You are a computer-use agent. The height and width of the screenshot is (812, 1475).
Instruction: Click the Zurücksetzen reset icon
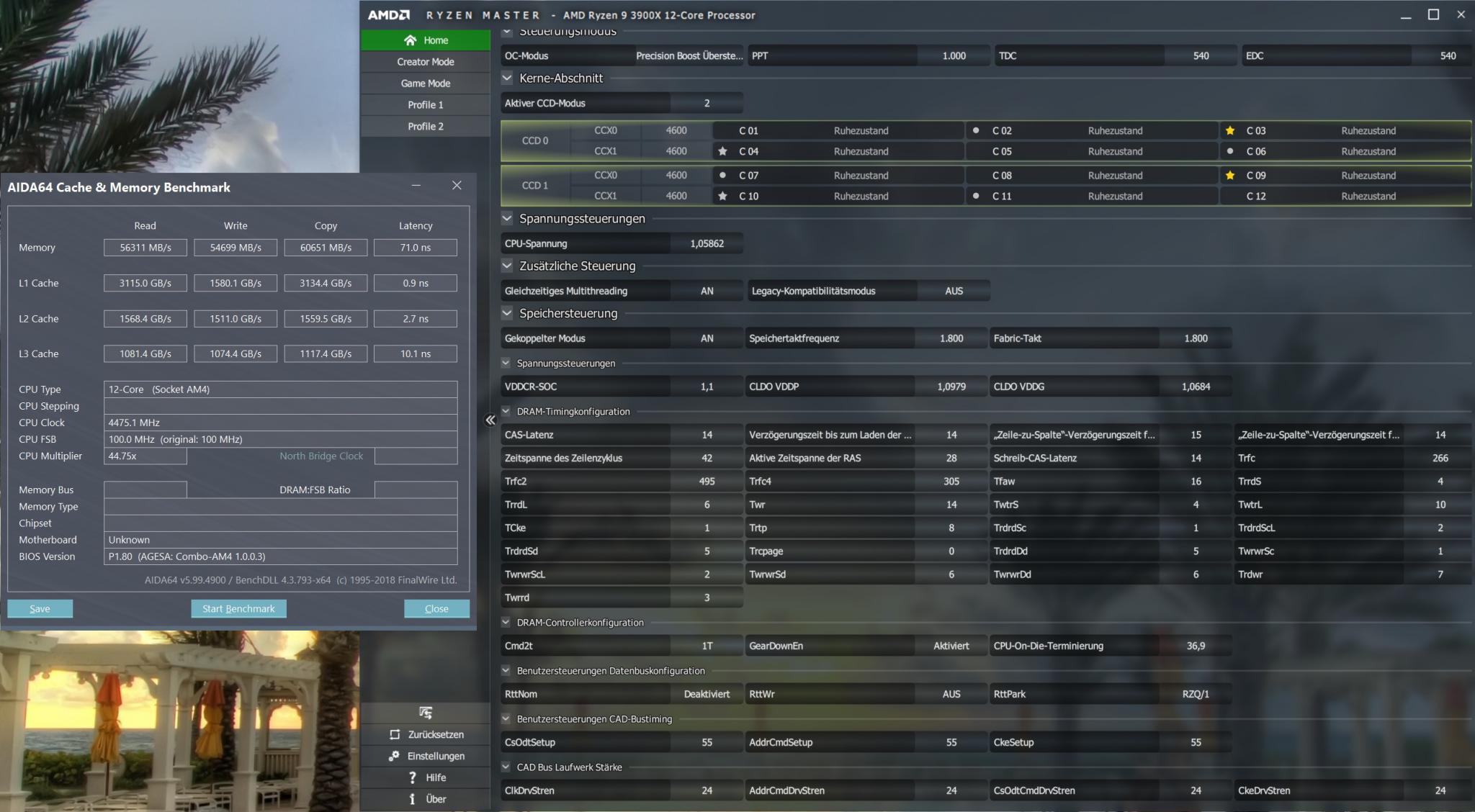pyautogui.click(x=395, y=734)
